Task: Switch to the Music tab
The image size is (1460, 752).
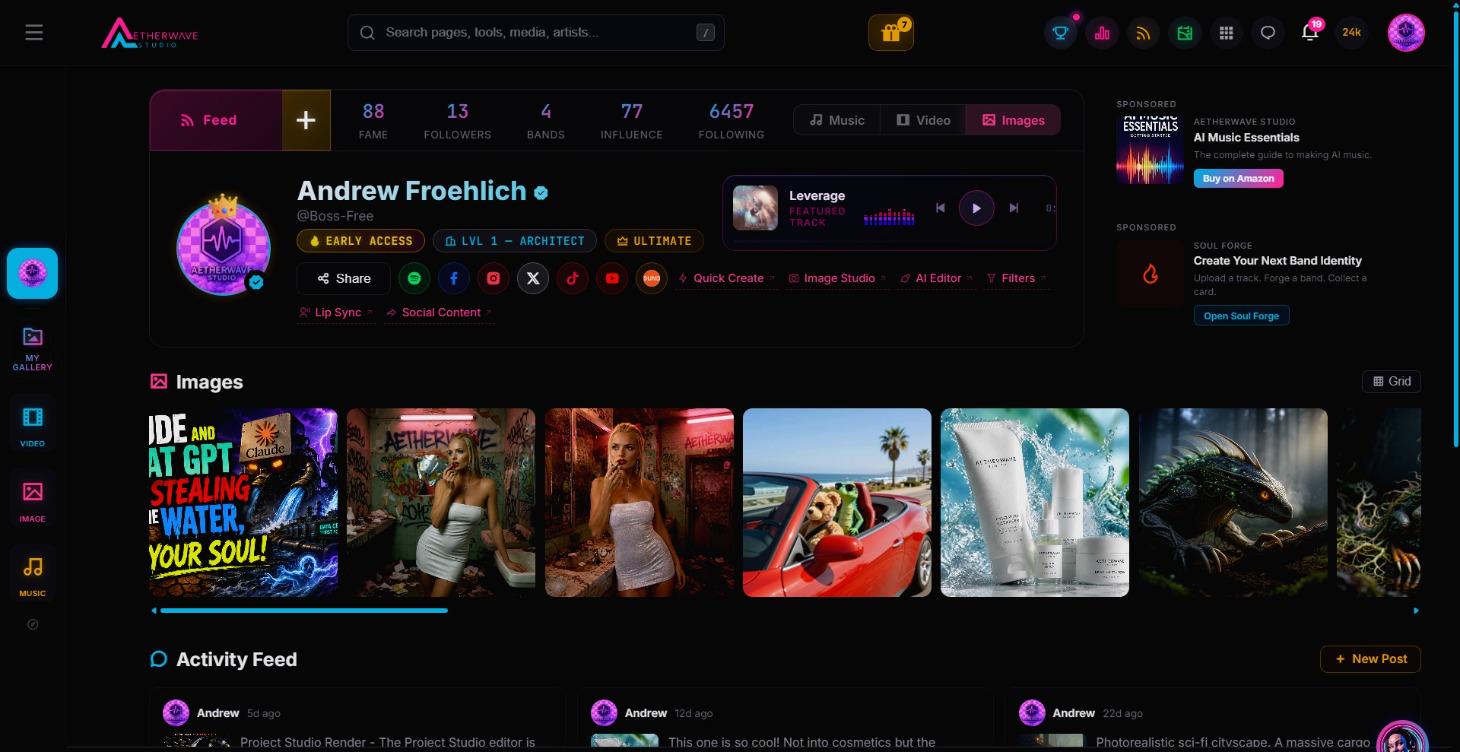Action: point(837,120)
